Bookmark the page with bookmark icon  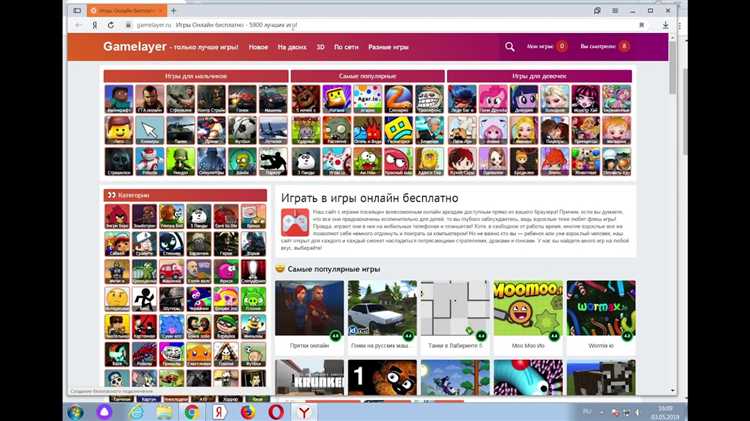click(641, 25)
